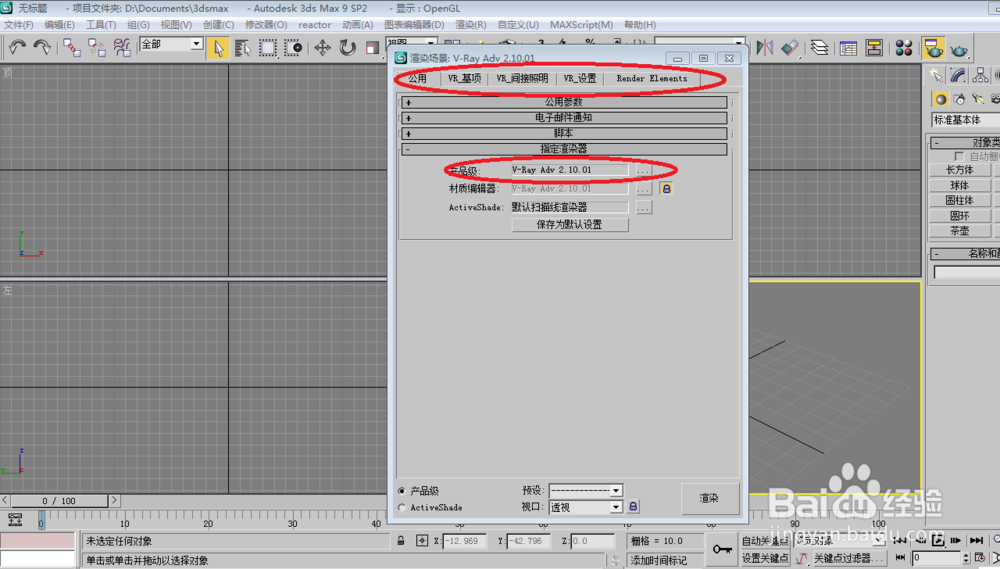Switch to the Render Elements tab
Viewport: 1000px width, 569px height.
coord(652,78)
